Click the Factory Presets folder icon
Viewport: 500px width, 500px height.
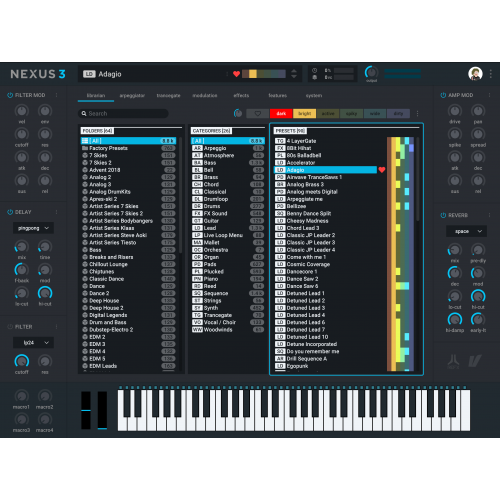pos(85,148)
